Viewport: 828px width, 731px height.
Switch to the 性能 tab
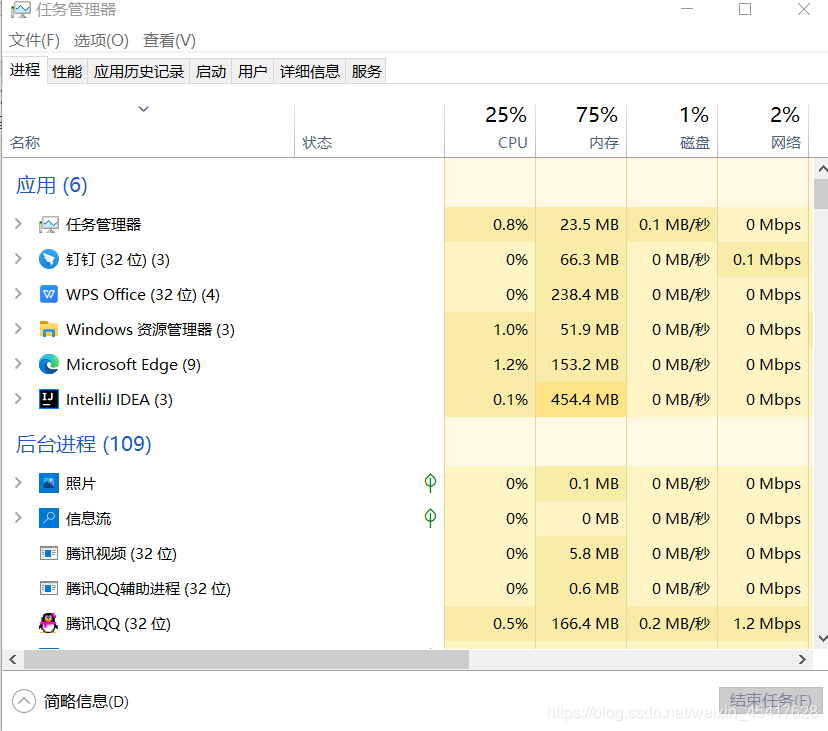[x=68, y=71]
